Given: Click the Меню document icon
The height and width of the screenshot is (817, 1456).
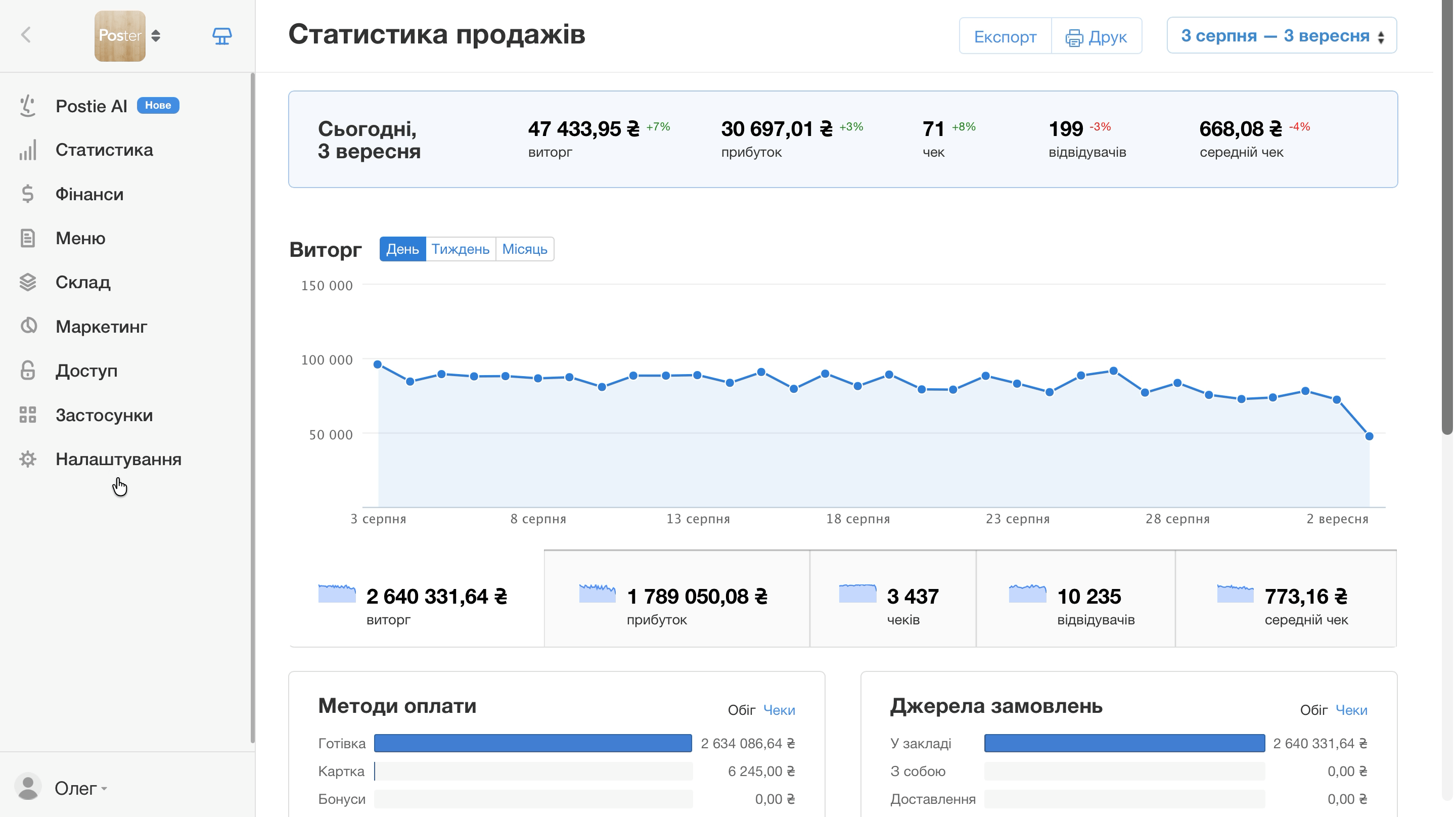Looking at the screenshot, I should click(x=28, y=238).
